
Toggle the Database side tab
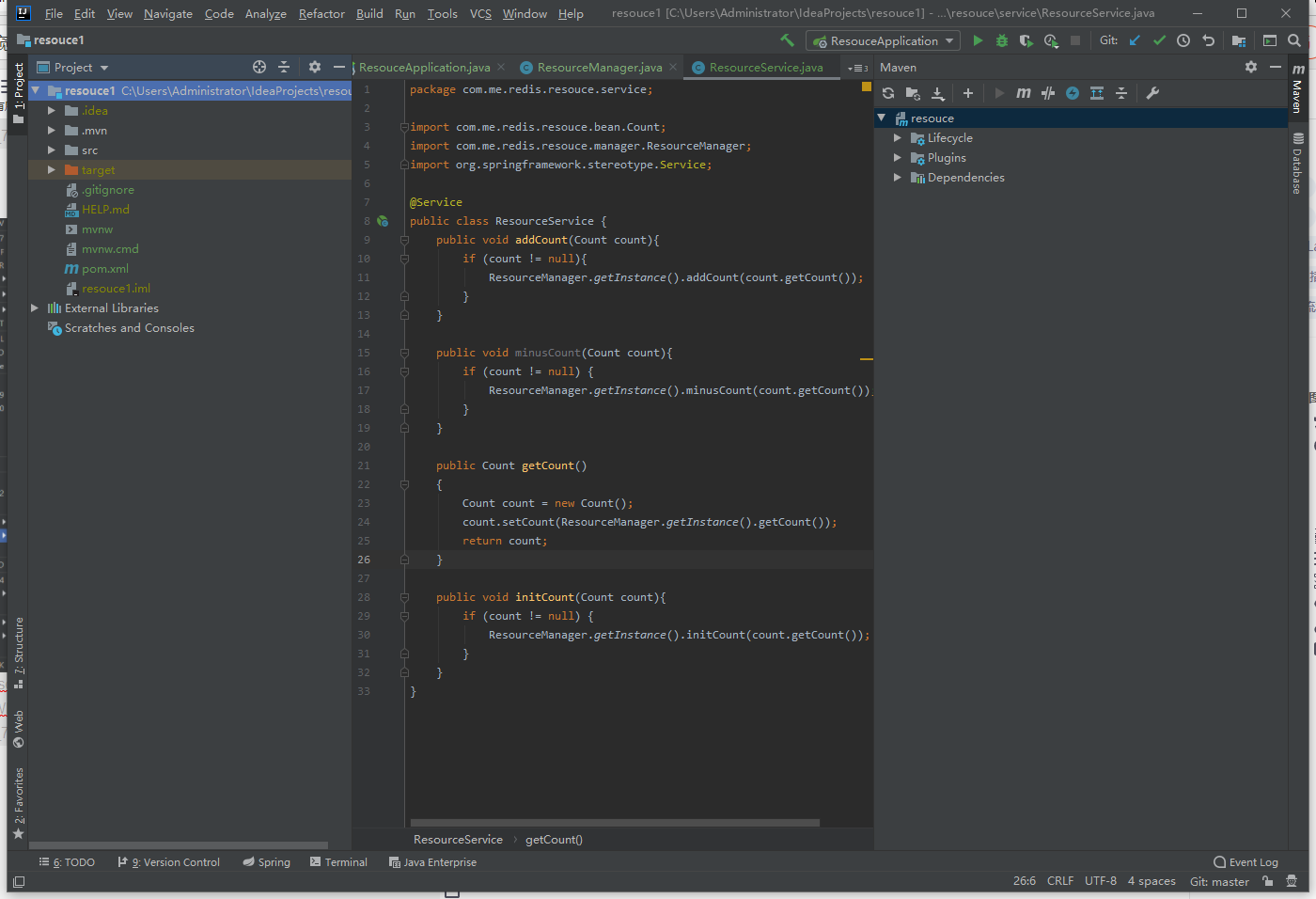[x=1297, y=164]
